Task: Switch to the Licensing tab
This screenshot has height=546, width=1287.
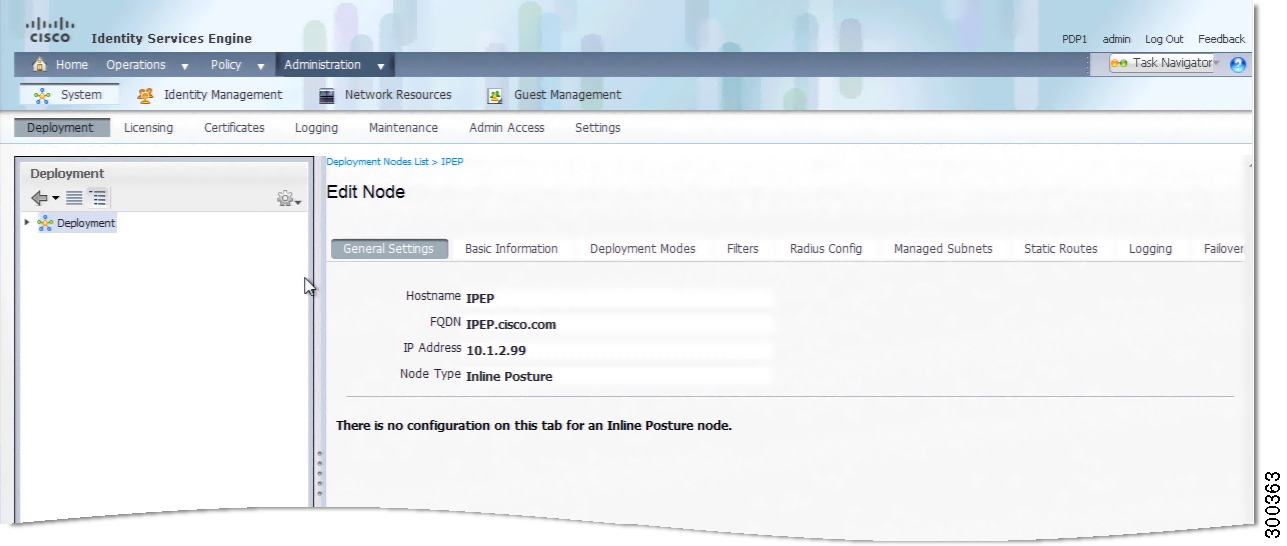Action: [148, 128]
